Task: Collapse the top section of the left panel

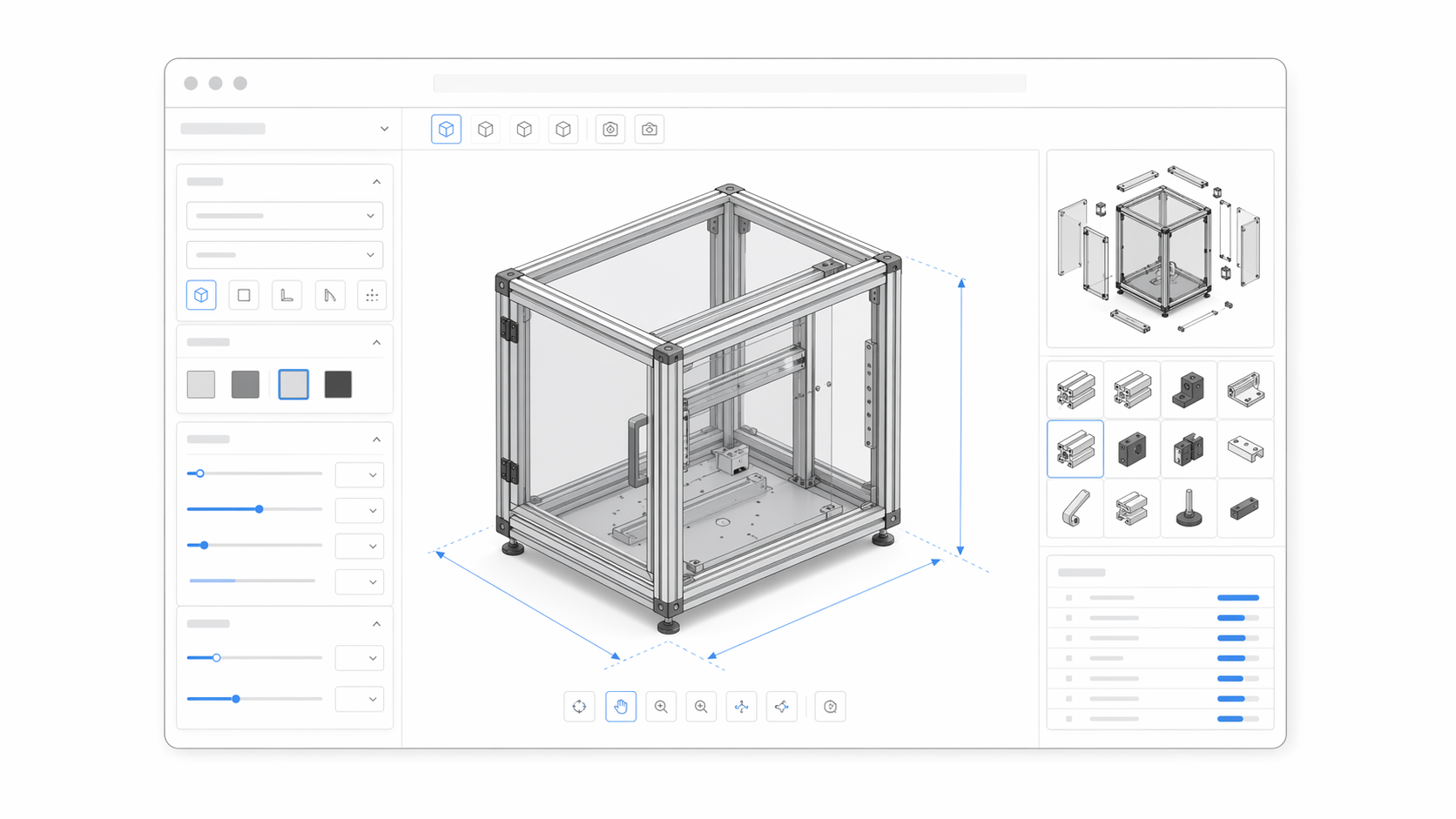Action: coord(377,181)
